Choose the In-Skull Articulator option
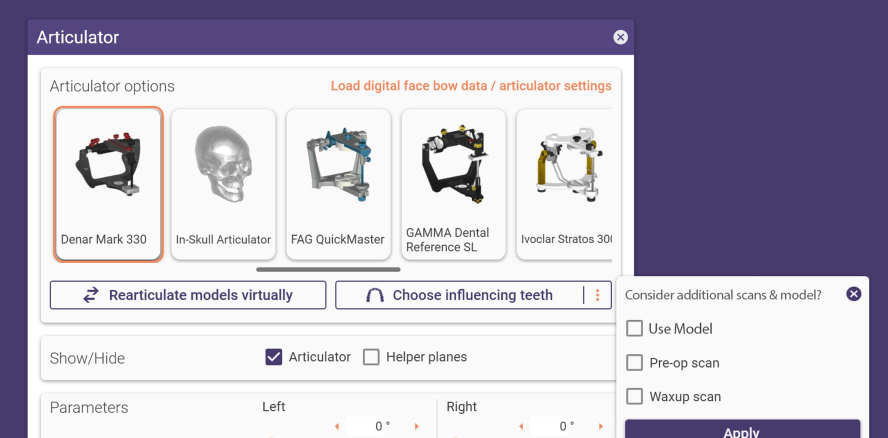The width and height of the screenshot is (888, 438). point(223,184)
